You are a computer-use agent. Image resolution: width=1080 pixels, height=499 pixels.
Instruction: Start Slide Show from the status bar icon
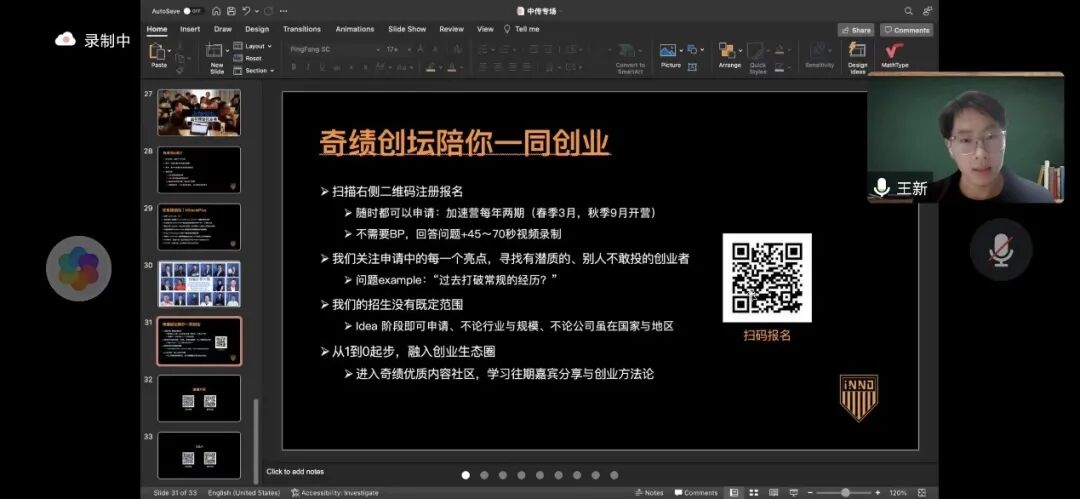point(793,493)
